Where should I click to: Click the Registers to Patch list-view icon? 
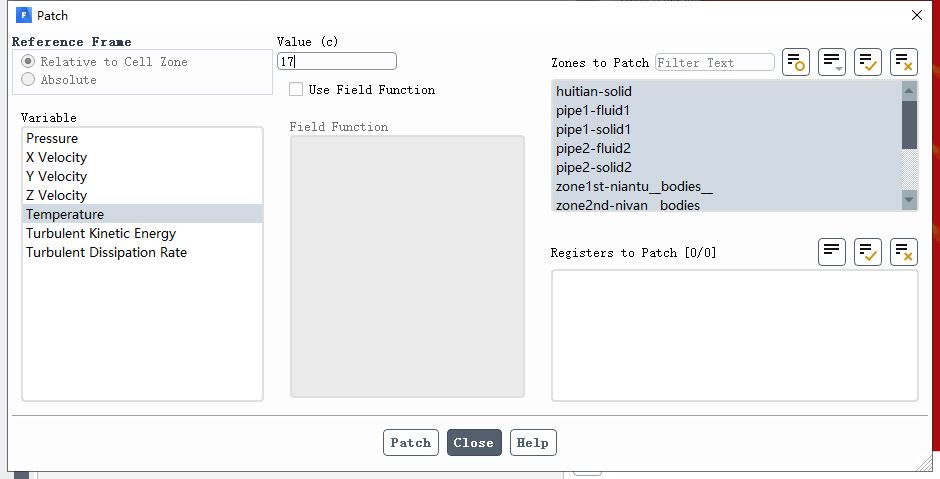tap(832, 252)
